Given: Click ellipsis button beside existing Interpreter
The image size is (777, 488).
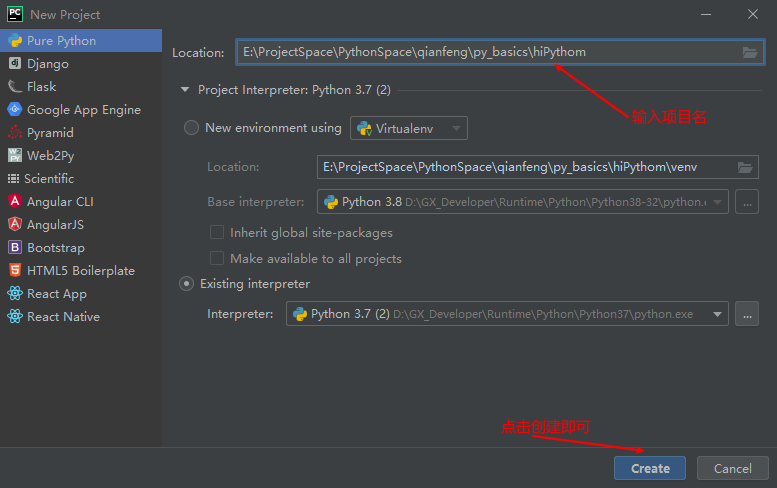Looking at the screenshot, I should coord(747,314).
